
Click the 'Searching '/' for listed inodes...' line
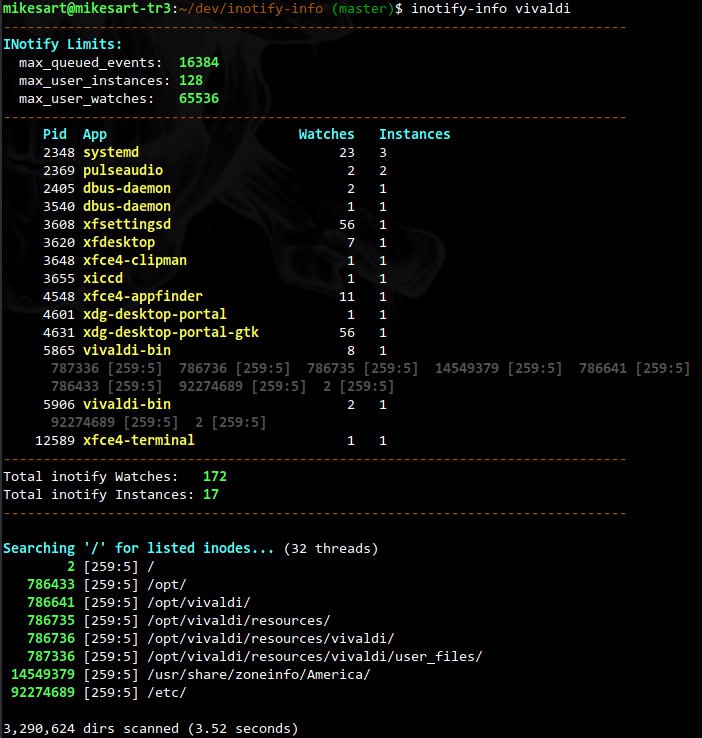click(x=138, y=548)
